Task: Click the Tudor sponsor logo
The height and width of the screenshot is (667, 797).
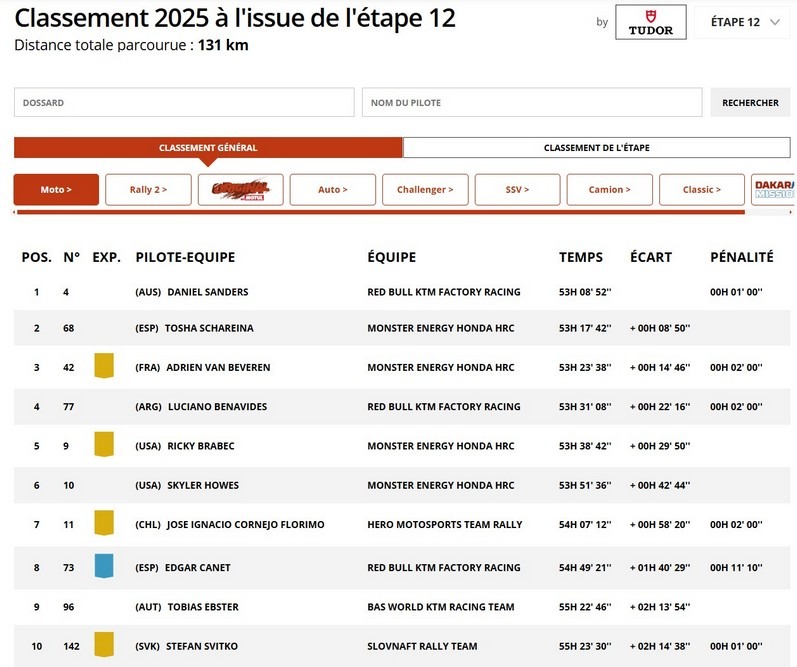Action: point(651,22)
